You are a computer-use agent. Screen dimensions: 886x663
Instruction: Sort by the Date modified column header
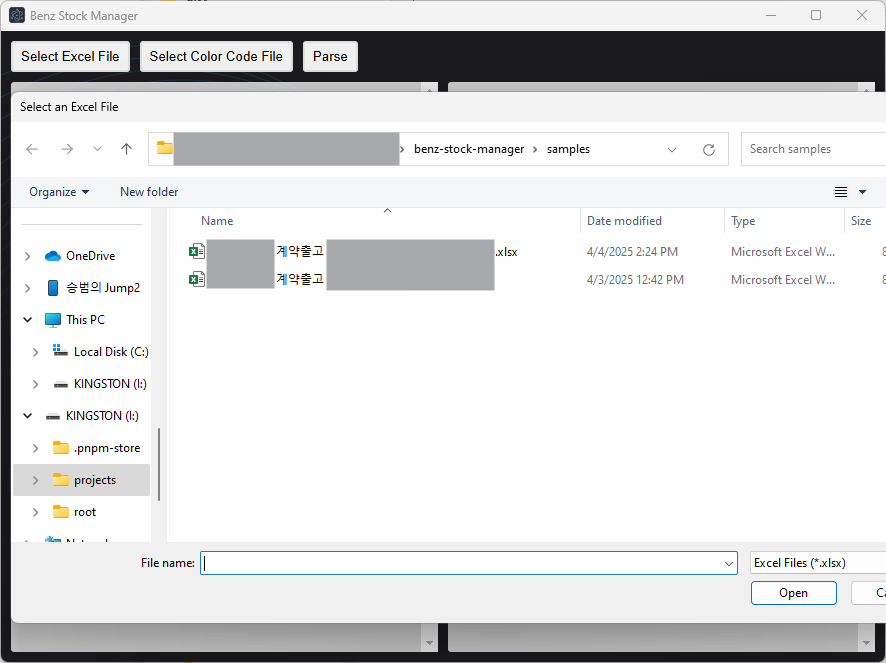coord(624,221)
